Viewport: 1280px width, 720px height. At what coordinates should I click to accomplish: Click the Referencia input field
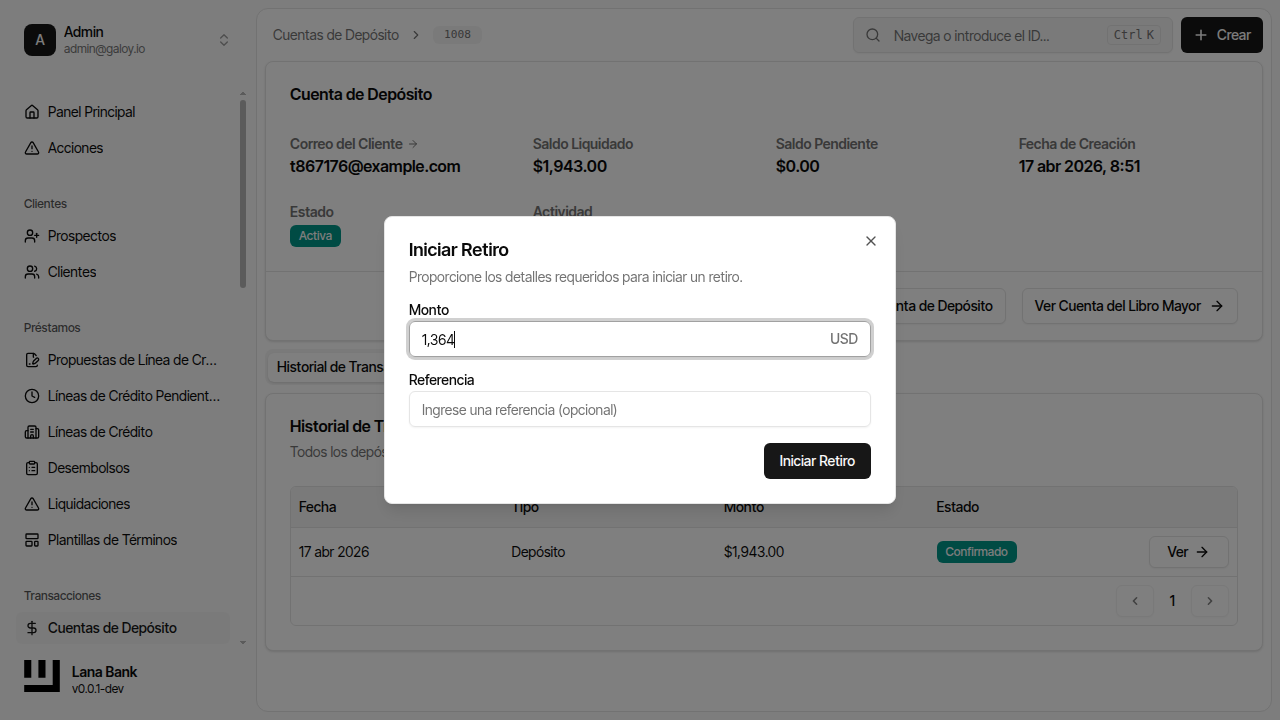(639, 409)
